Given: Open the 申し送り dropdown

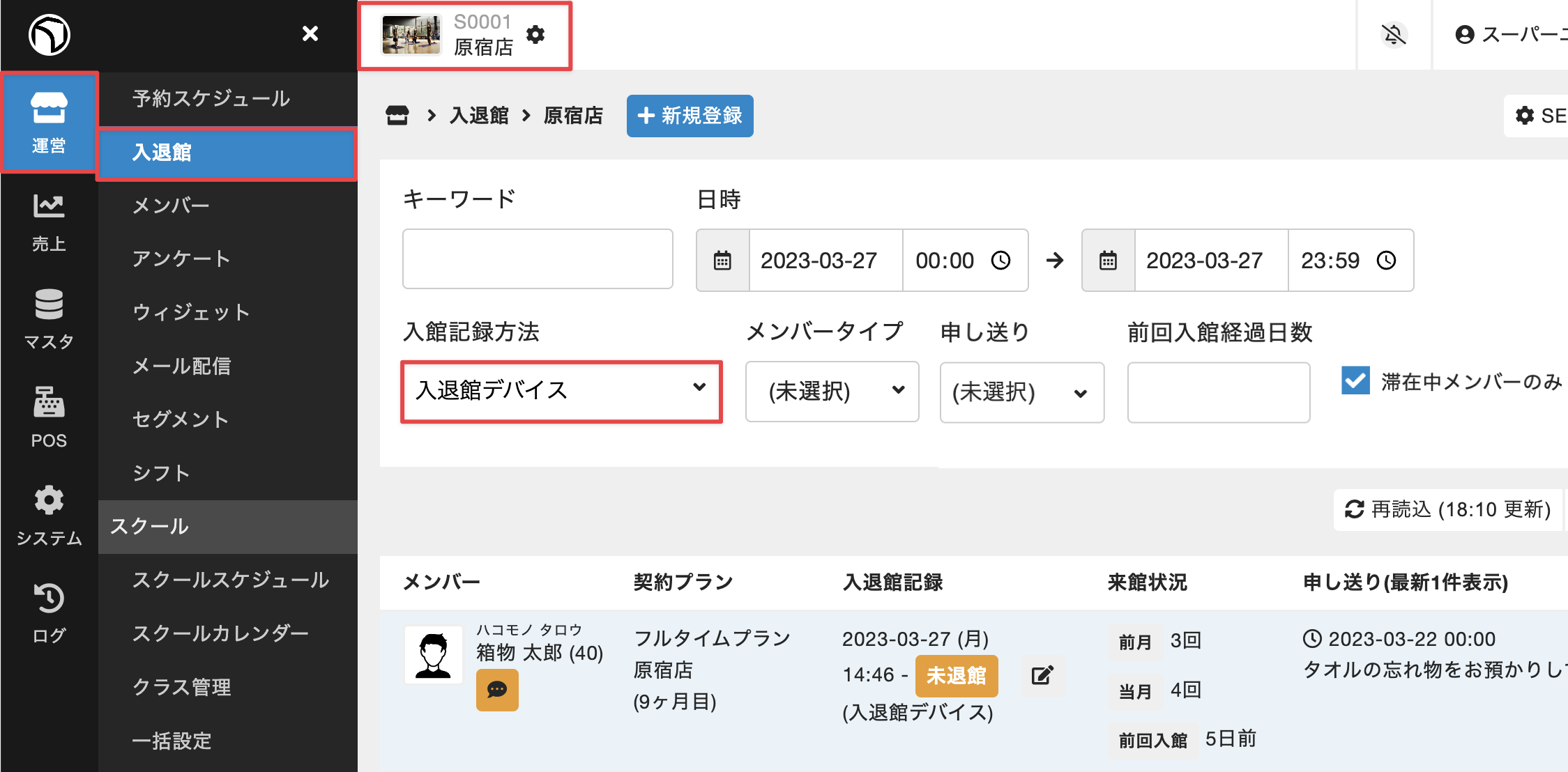Looking at the screenshot, I should tap(1021, 392).
